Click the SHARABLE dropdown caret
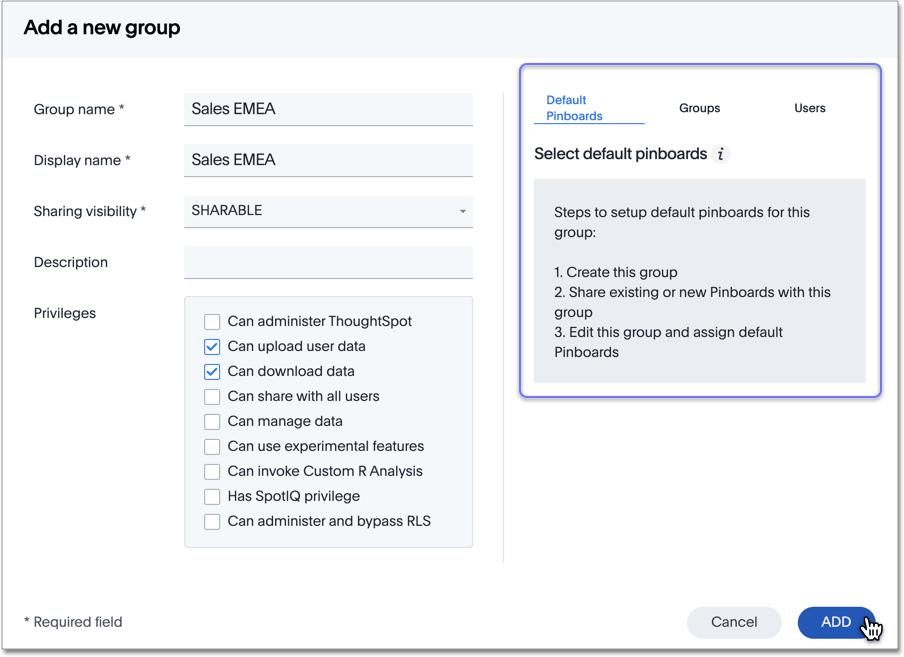The image size is (904, 657). (x=462, y=211)
